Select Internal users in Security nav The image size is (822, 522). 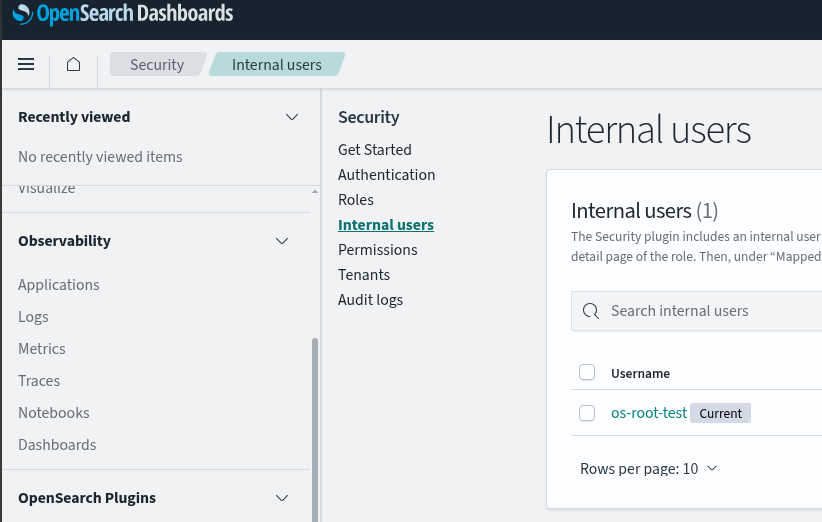coord(386,225)
